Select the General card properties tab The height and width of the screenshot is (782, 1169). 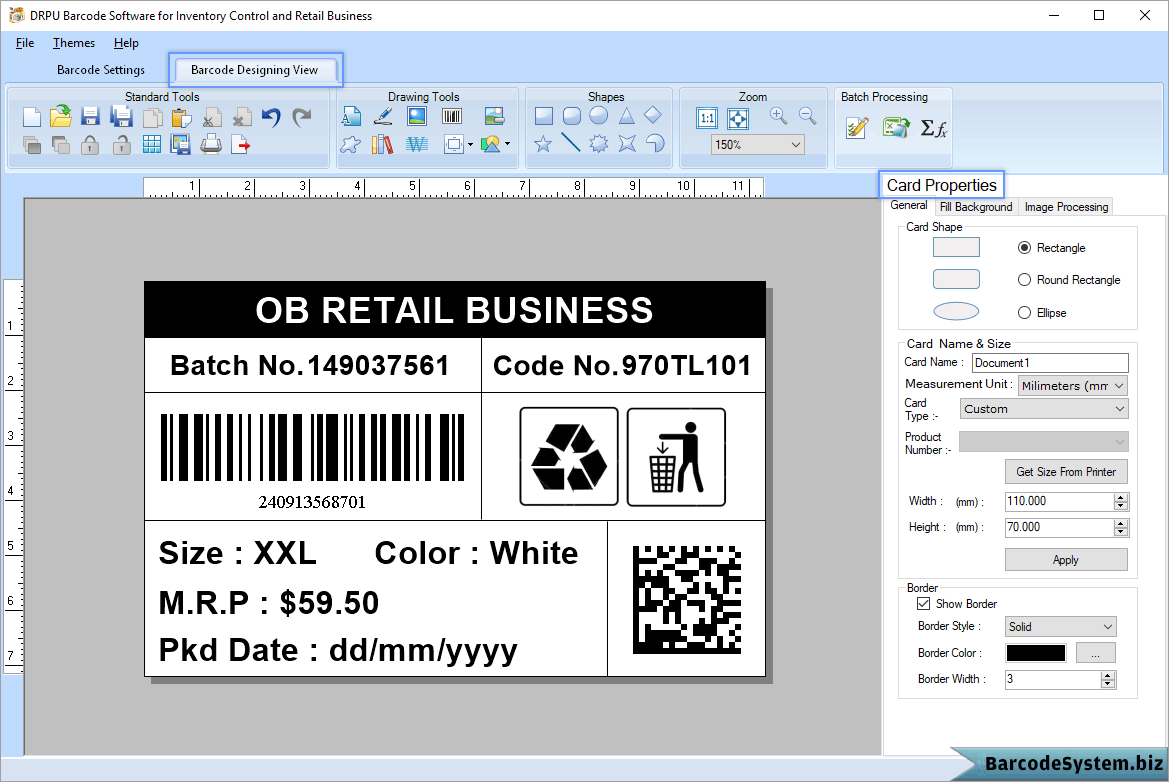pyautogui.click(x=909, y=206)
